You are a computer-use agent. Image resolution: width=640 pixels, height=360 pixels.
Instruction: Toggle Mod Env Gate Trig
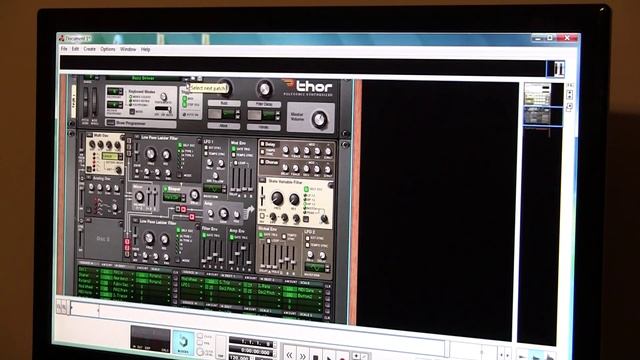pos(234,149)
